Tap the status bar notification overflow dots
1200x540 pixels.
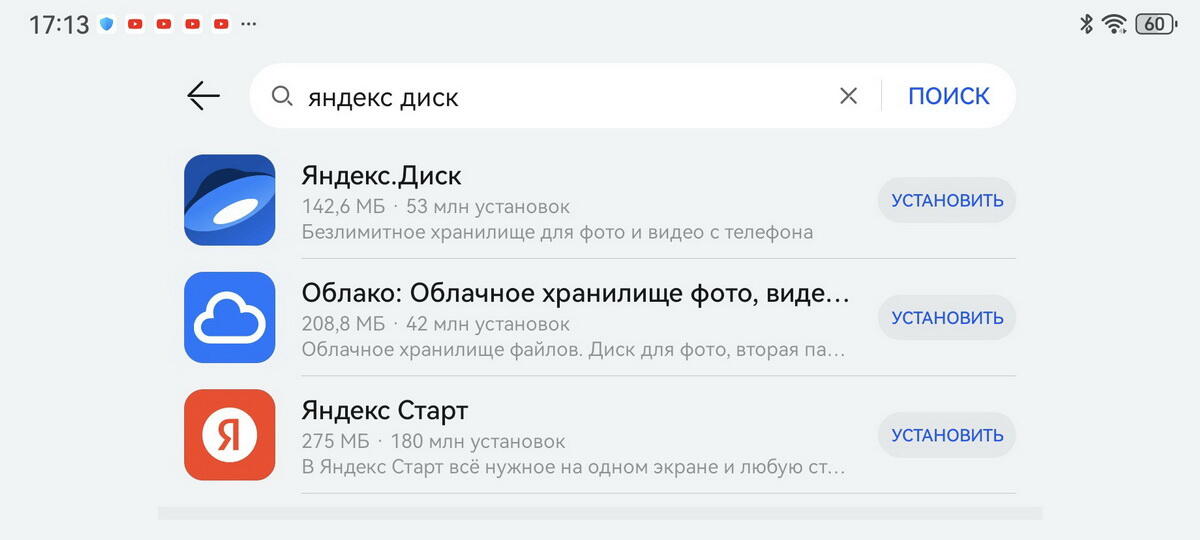tap(249, 24)
